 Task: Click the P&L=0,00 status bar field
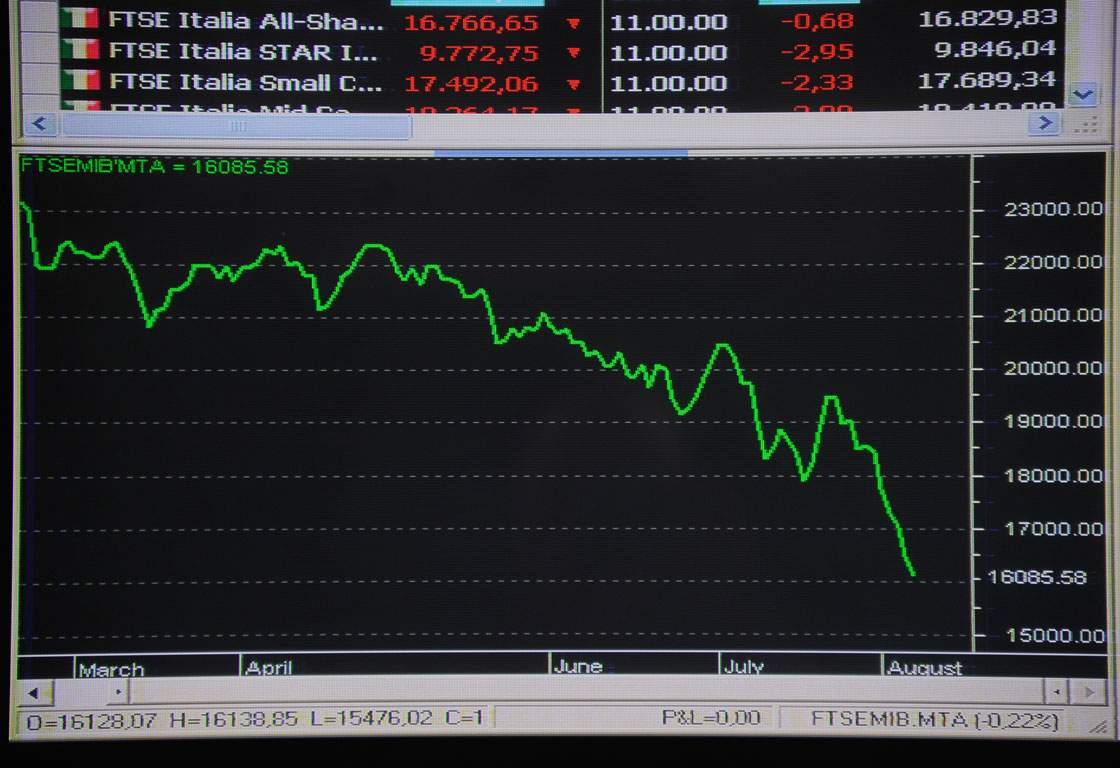pyautogui.click(x=711, y=717)
